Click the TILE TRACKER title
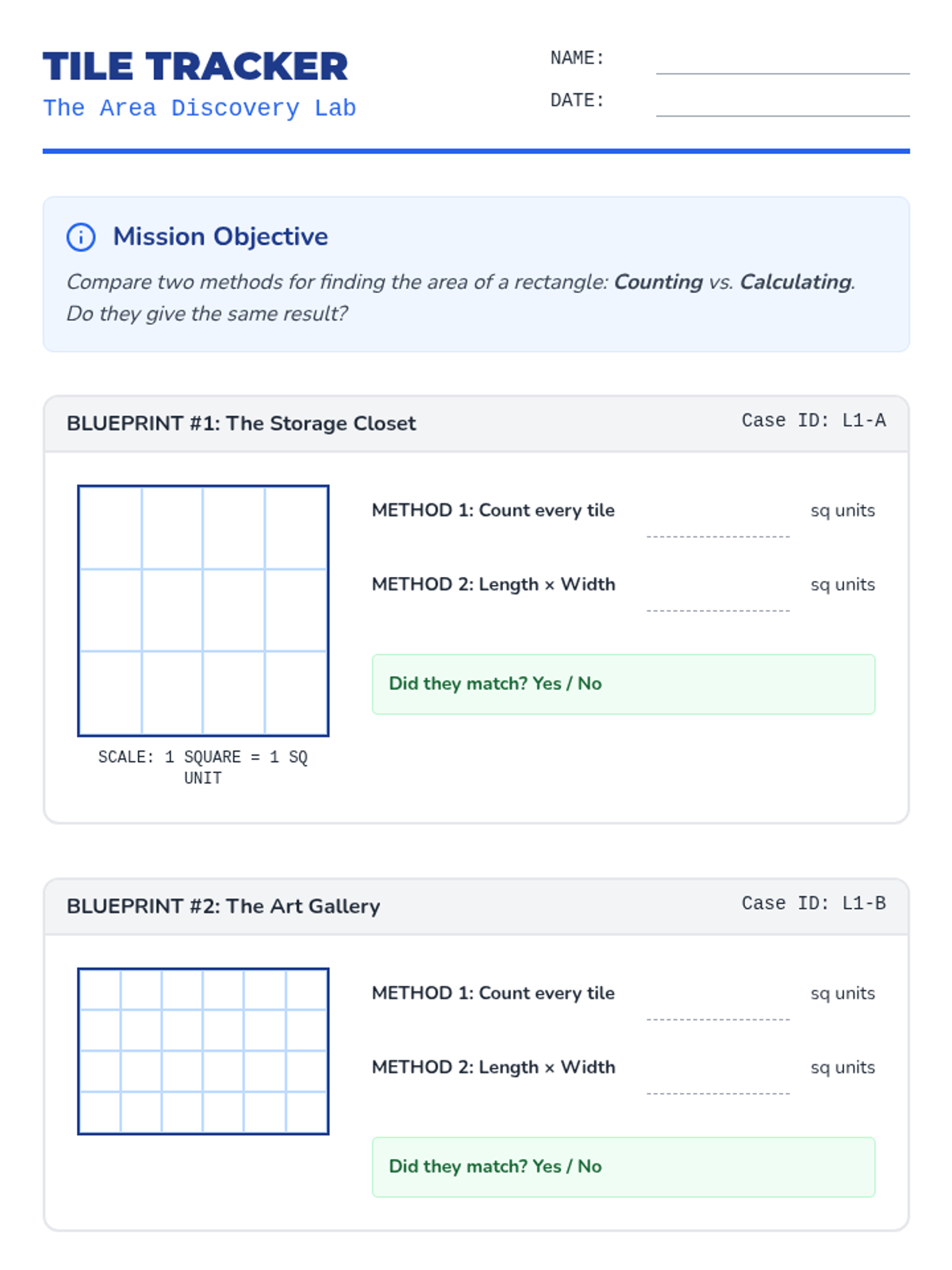Image resolution: width=952 pixels, height=1270 pixels. (x=195, y=67)
